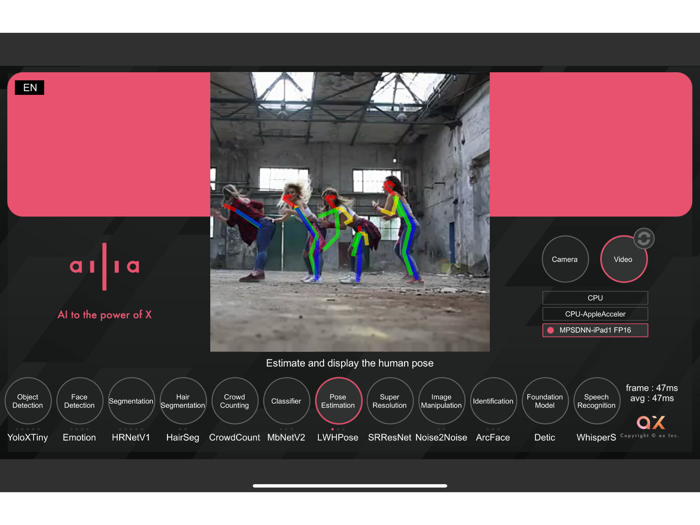This screenshot has height=525, width=700.
Task: Click the SRResNet model label
Action: [x=389, y=438]
